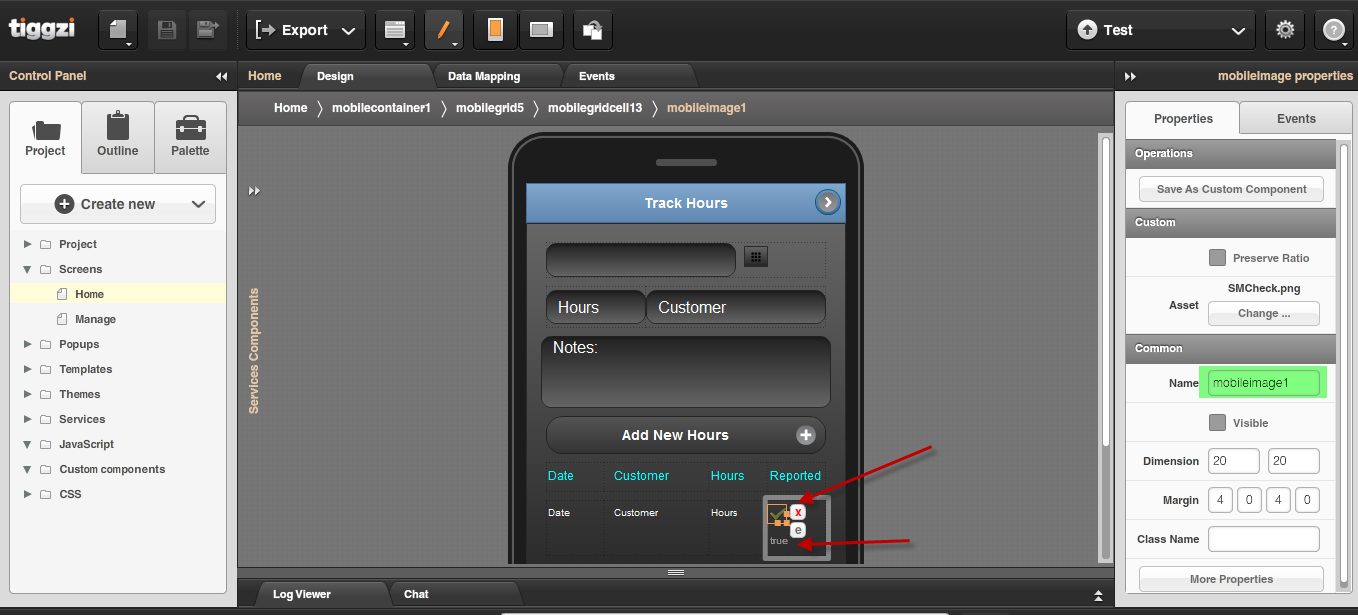Viewport: 1358px width, 615px height.
Task: Switch to landscape phone orientation
Action: point(541,30)
